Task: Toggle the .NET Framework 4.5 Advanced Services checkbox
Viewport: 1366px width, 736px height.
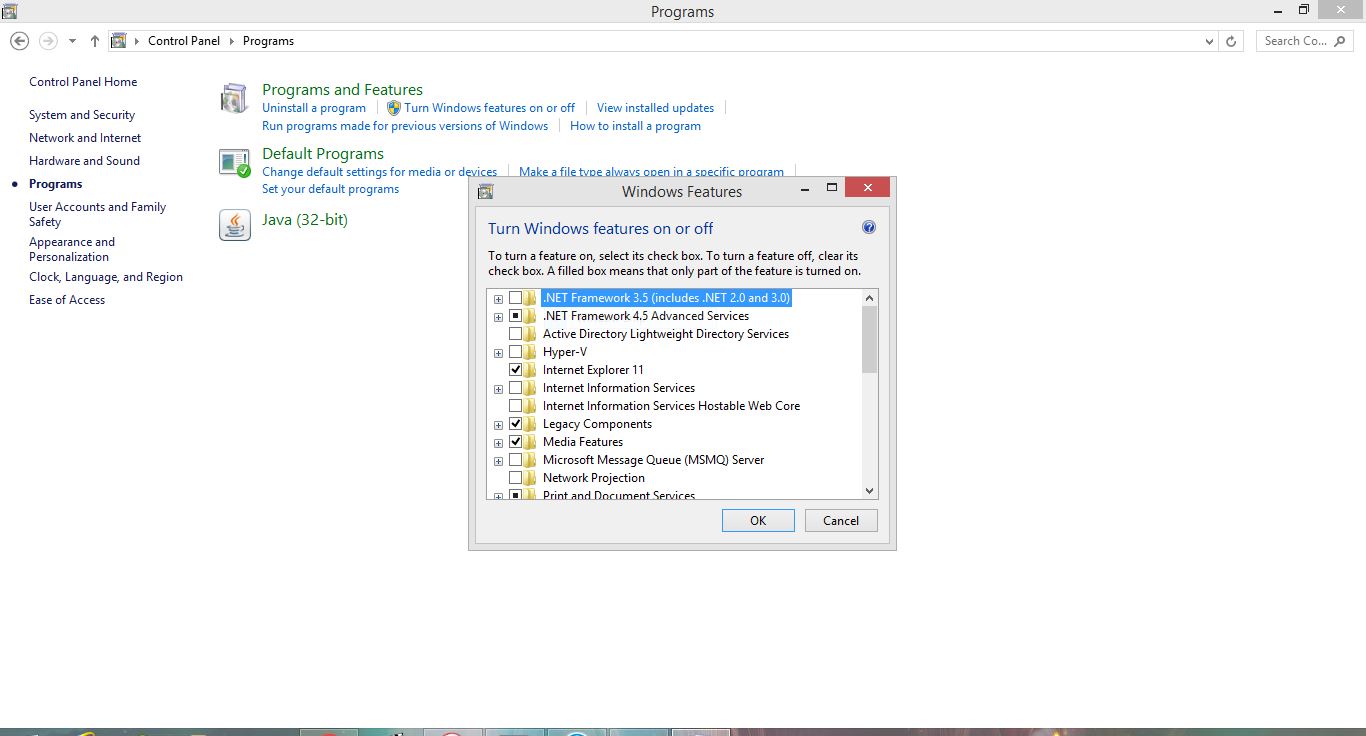Action: [x=515, y=316]
